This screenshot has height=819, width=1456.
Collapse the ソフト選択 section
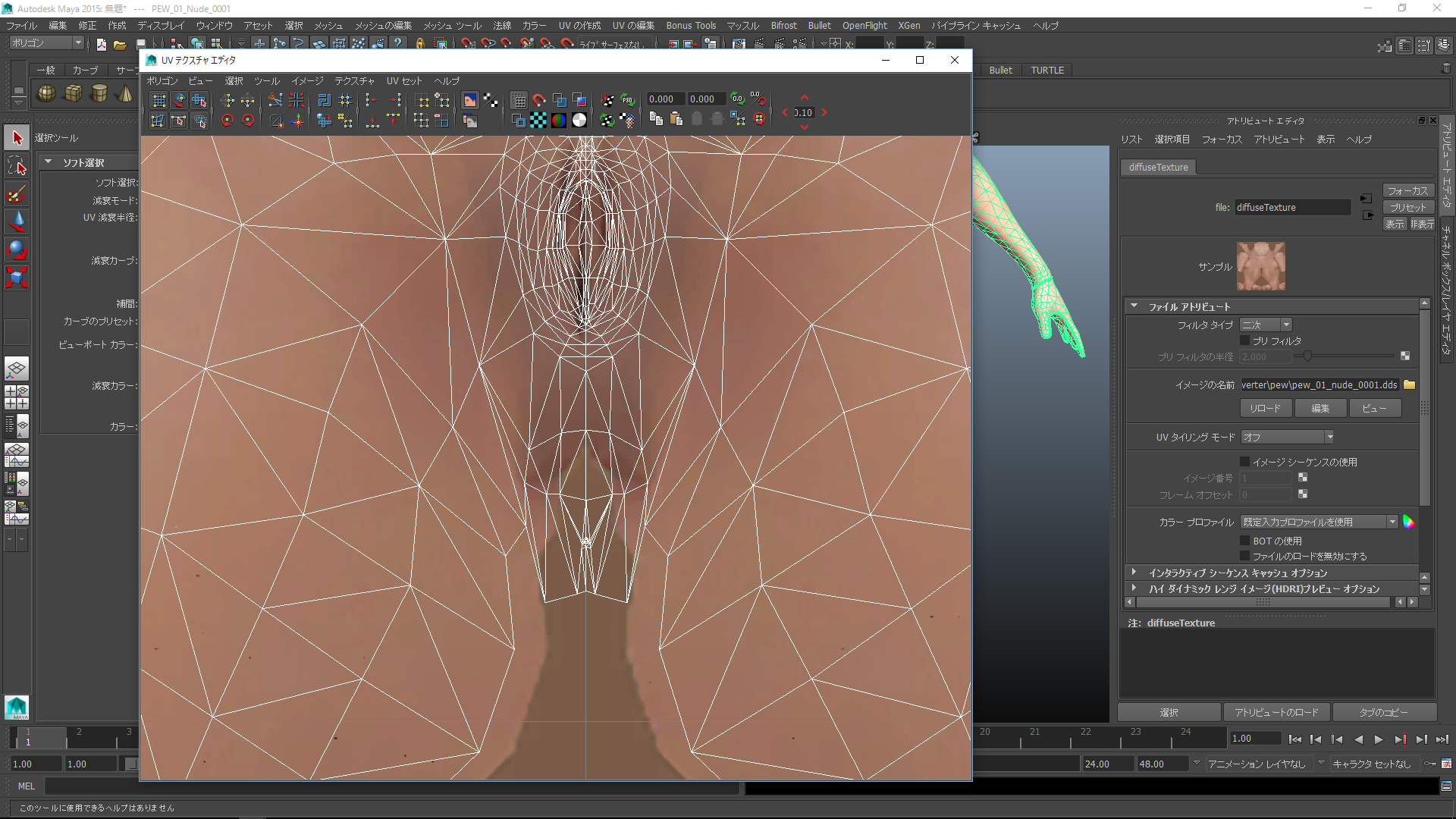point(49,162)
